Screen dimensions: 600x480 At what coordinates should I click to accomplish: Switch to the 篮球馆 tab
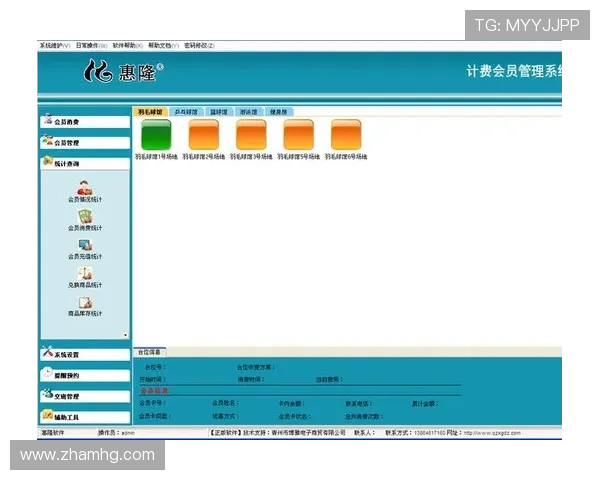[x=219, y=112]
